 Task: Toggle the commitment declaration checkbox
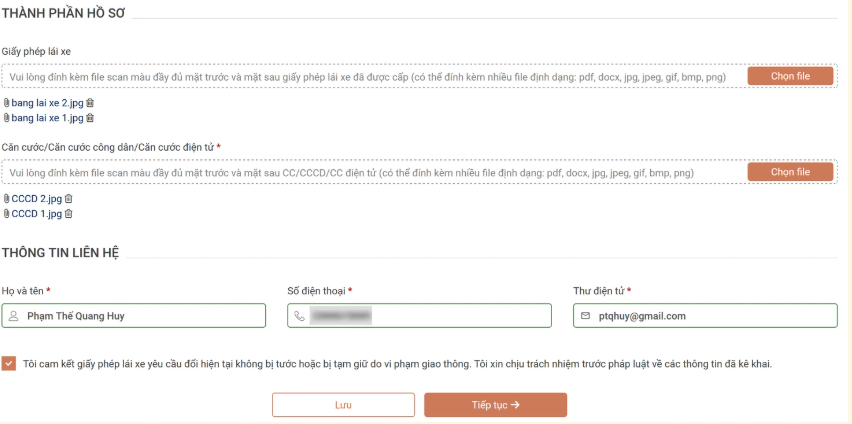[x=9, y=364]
